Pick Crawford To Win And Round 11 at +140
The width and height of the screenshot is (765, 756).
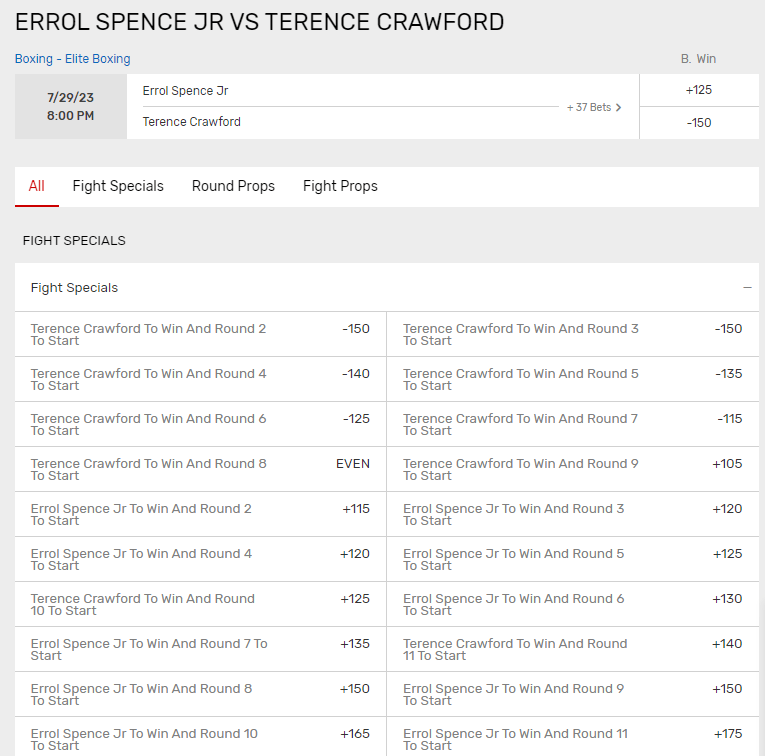tap(573, 649)
